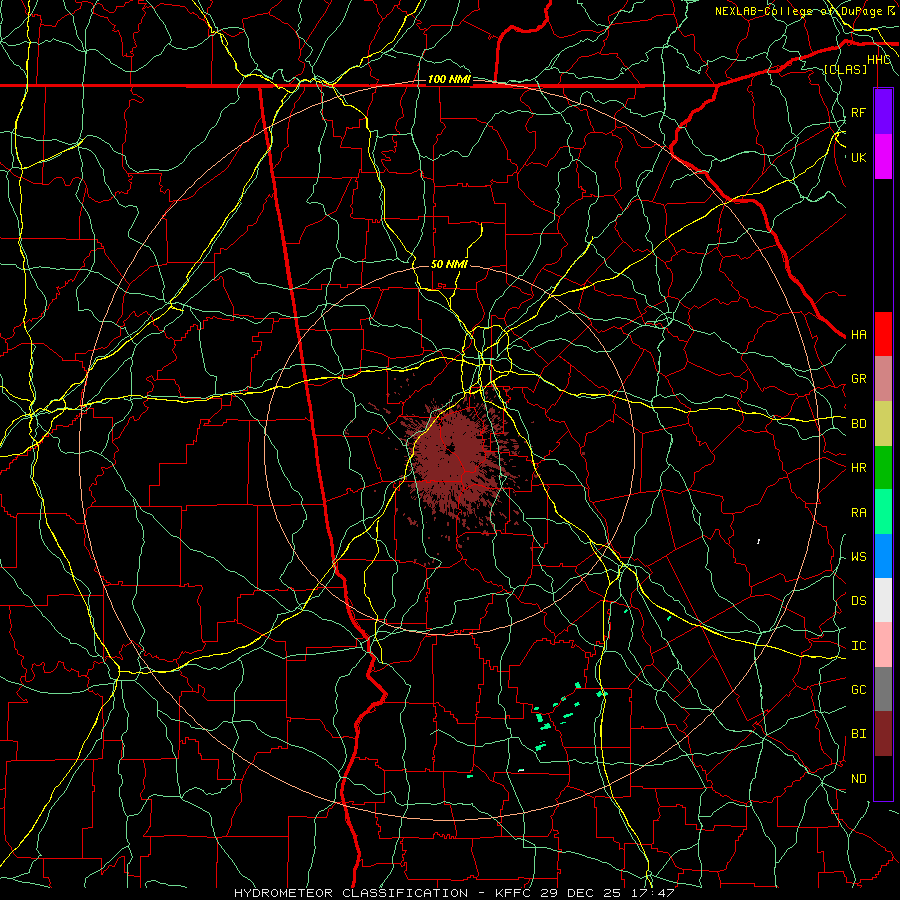Click the UK legend label
Screen dimensions: 900x900
858,157
